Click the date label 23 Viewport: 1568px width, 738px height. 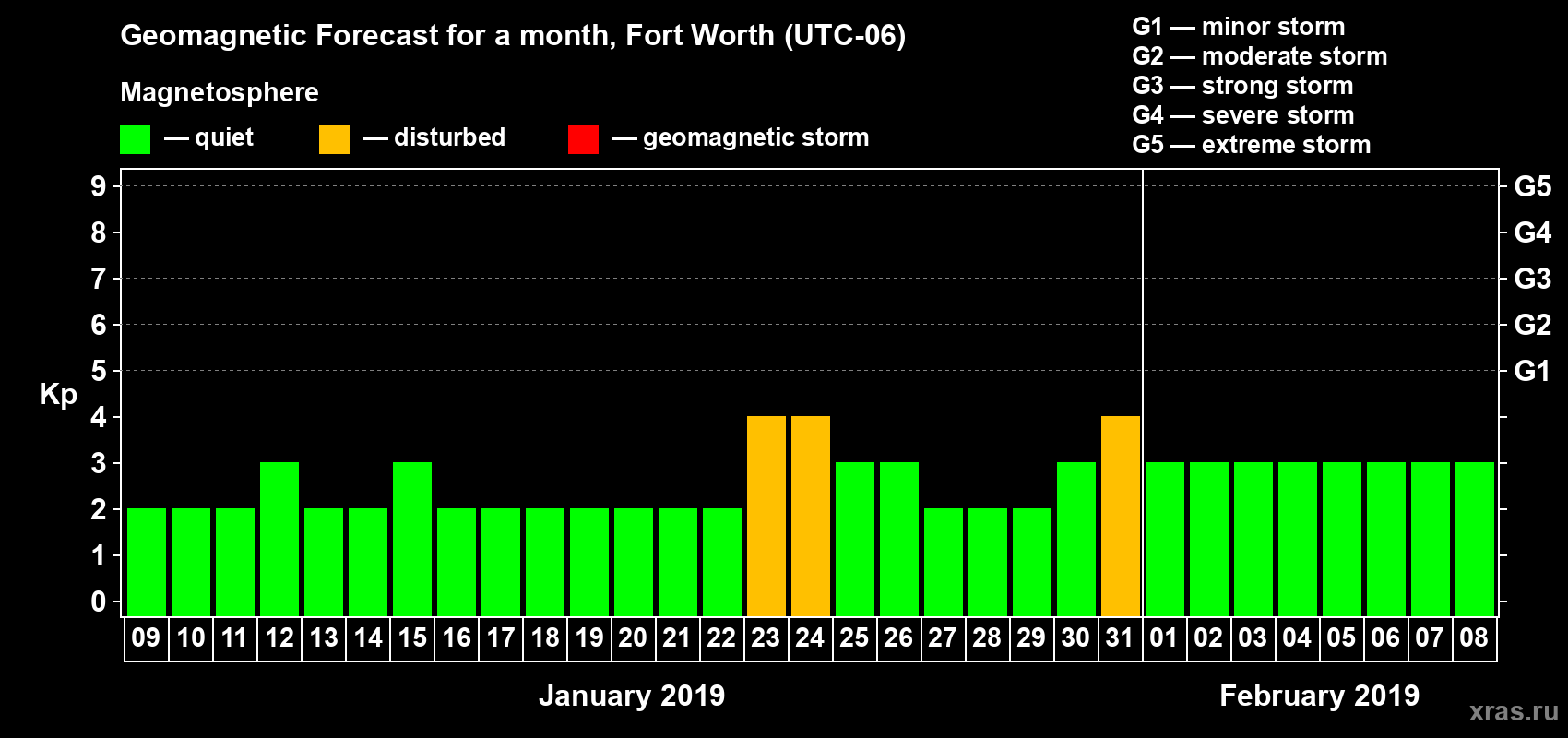click(766, 637)
